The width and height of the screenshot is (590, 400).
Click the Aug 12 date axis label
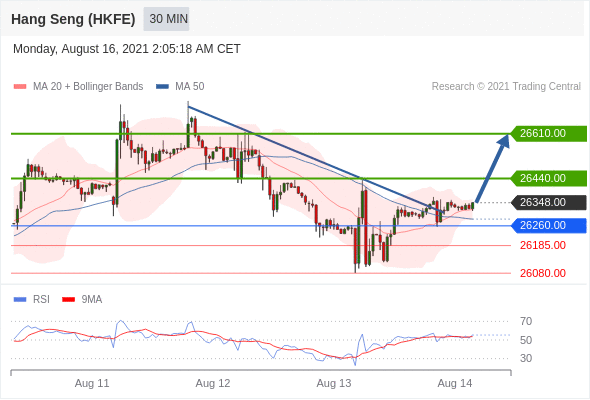click(213, 383)
